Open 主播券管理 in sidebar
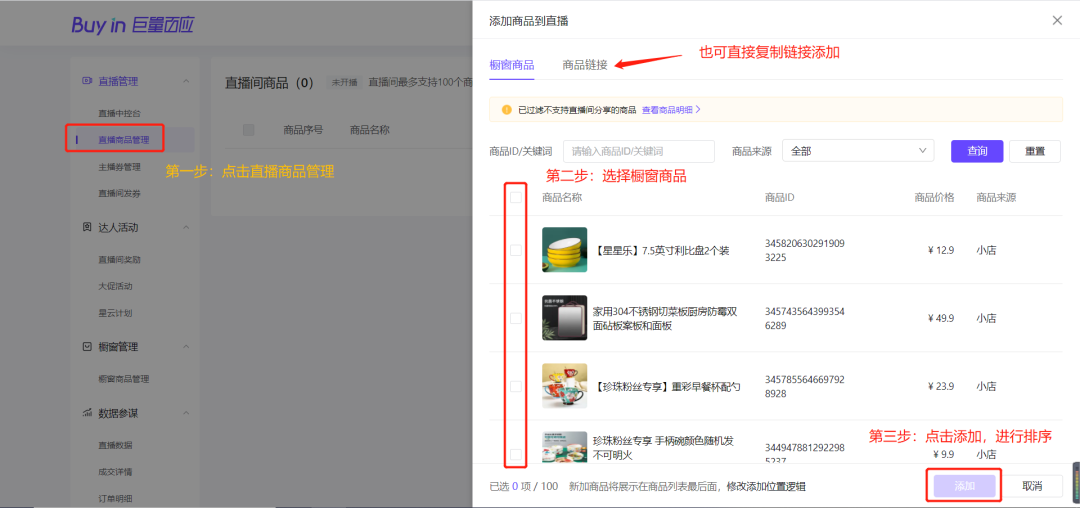This screenshot has width=1080, height=508. [x=119, y=167]
